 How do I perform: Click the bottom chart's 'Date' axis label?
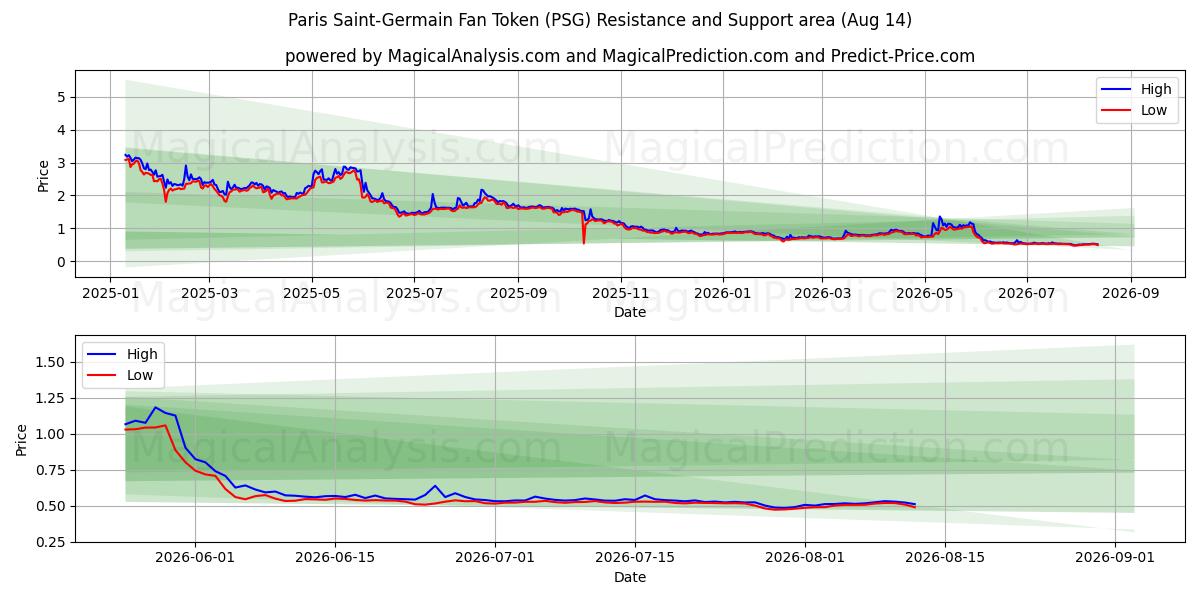point(630,577)
